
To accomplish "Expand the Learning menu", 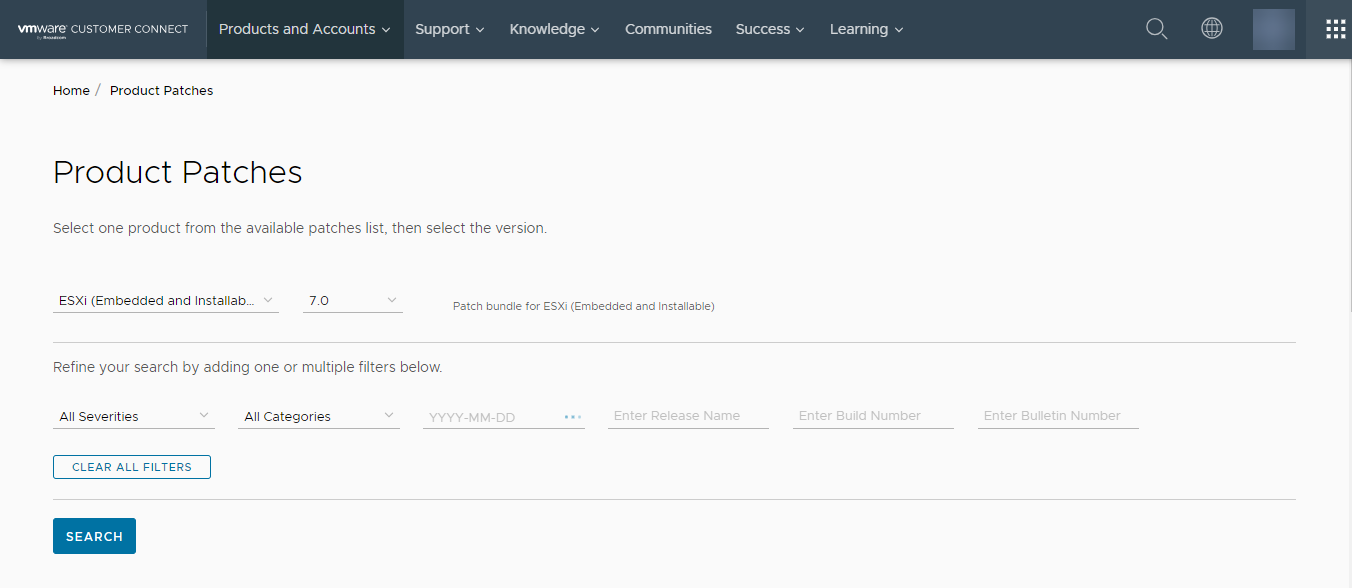I will tap(866, 29).
